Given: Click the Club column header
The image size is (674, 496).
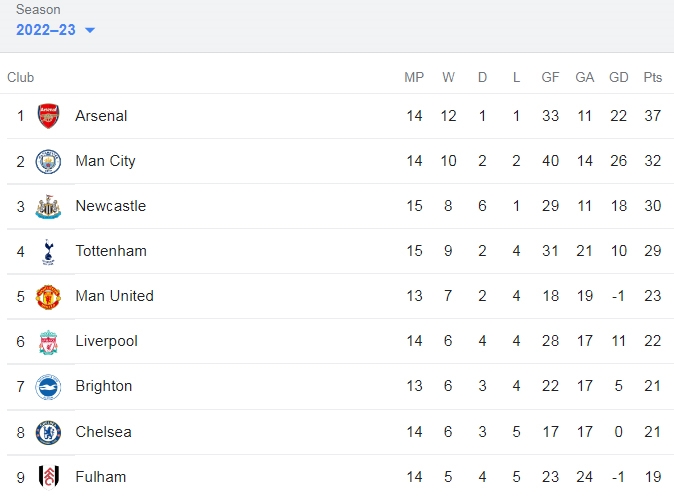Looking at the screenshot, I should coord(21,77).
